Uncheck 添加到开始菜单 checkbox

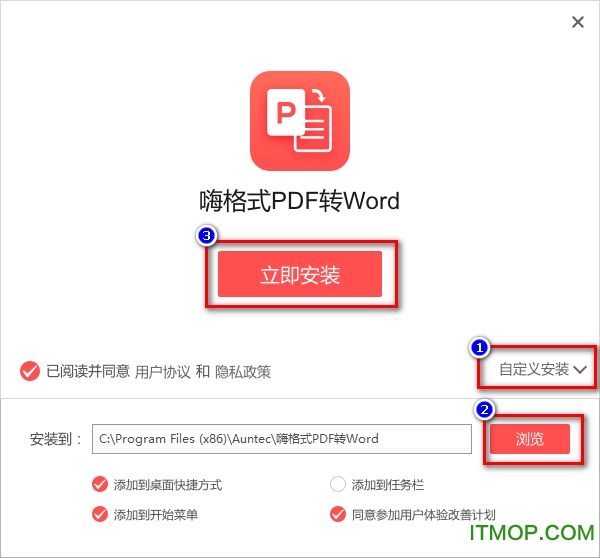(100, 514)
